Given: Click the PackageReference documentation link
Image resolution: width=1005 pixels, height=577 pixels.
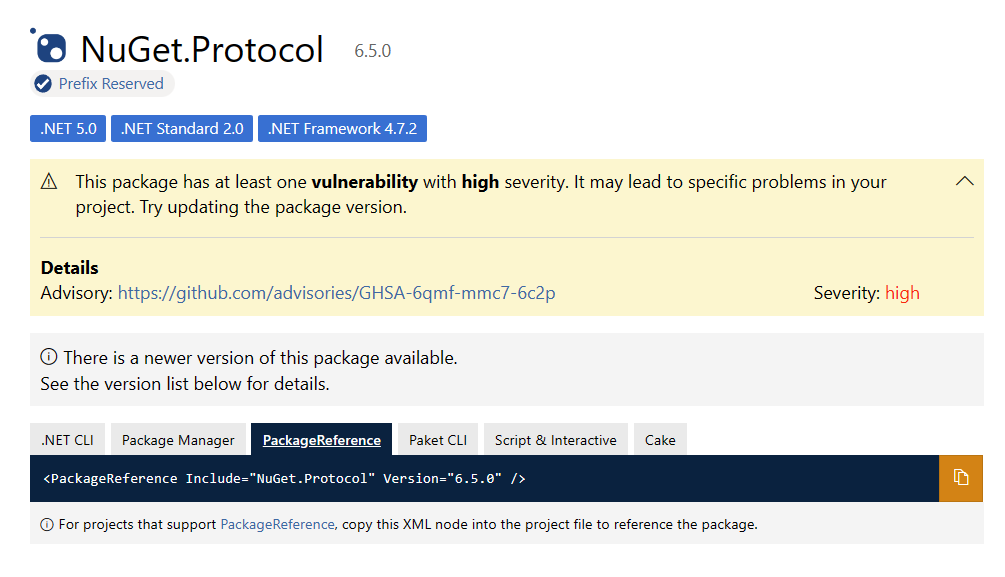Looking at the screenshot, I should (276, 524).
